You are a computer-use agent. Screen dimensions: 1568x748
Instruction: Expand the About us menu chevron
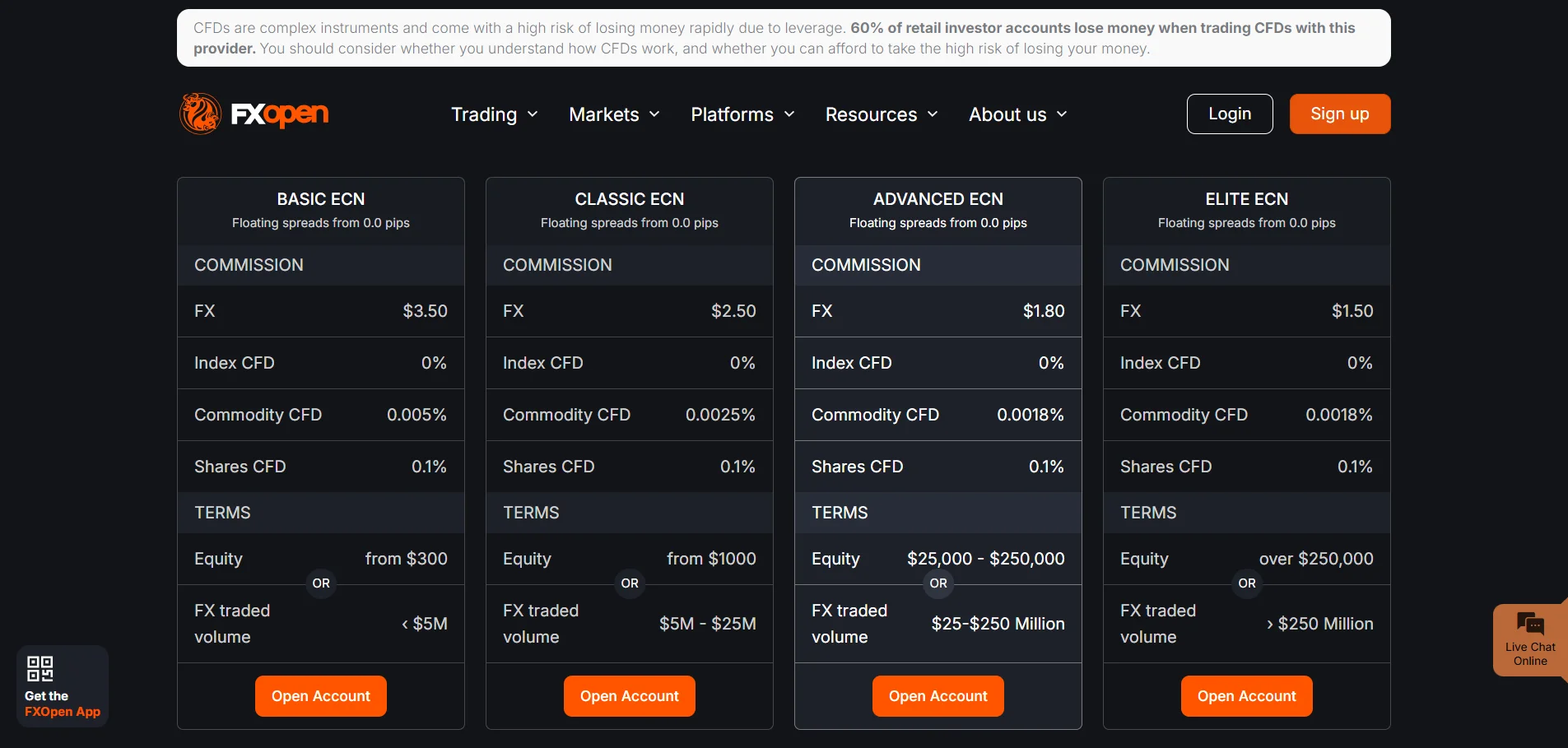point(1062,114)
